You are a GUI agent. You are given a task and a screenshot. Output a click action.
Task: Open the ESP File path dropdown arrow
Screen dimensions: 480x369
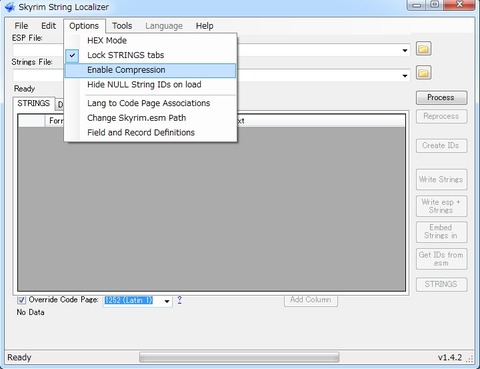pyautogui.click(x=405, y=50)
